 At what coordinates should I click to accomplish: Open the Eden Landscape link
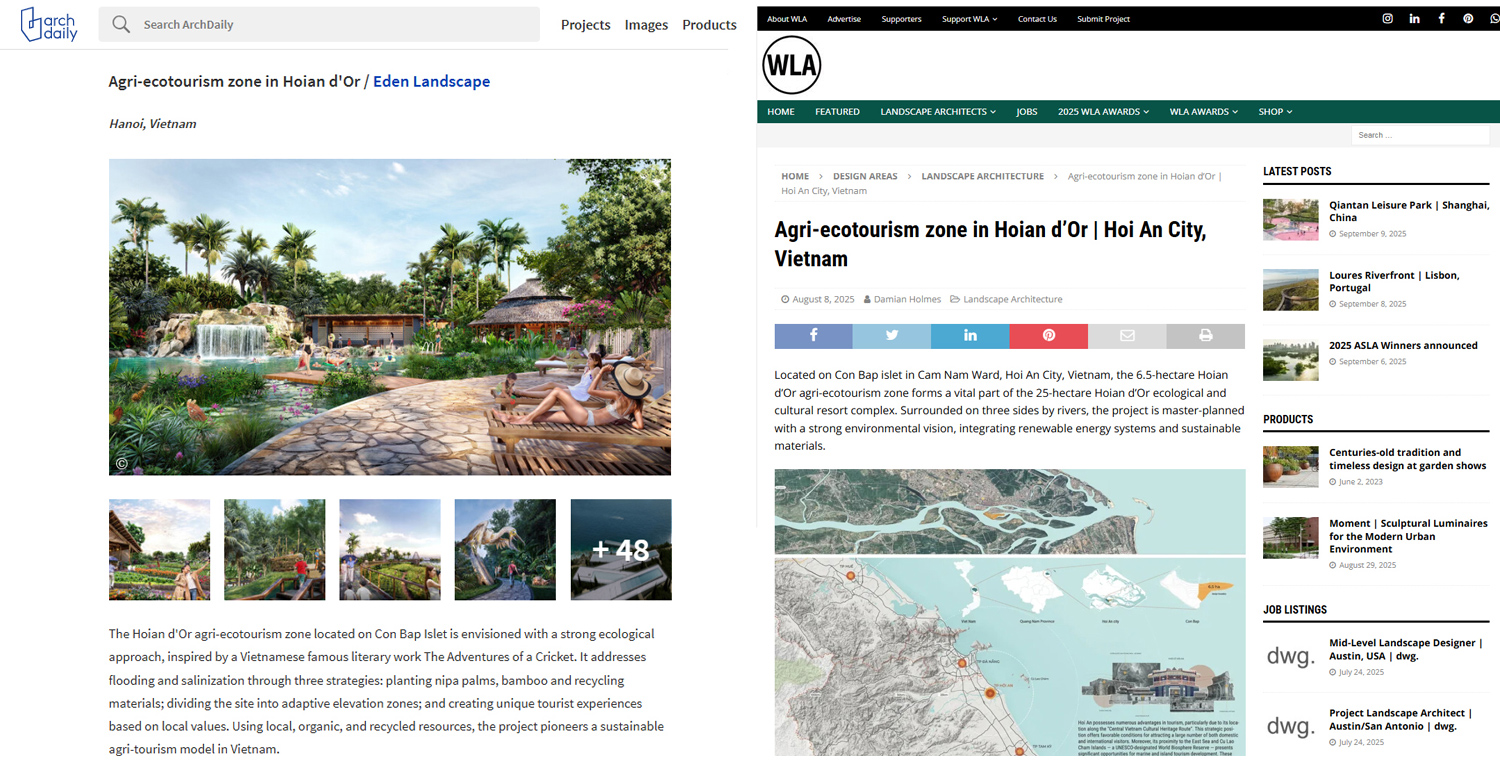pos(431,82)
